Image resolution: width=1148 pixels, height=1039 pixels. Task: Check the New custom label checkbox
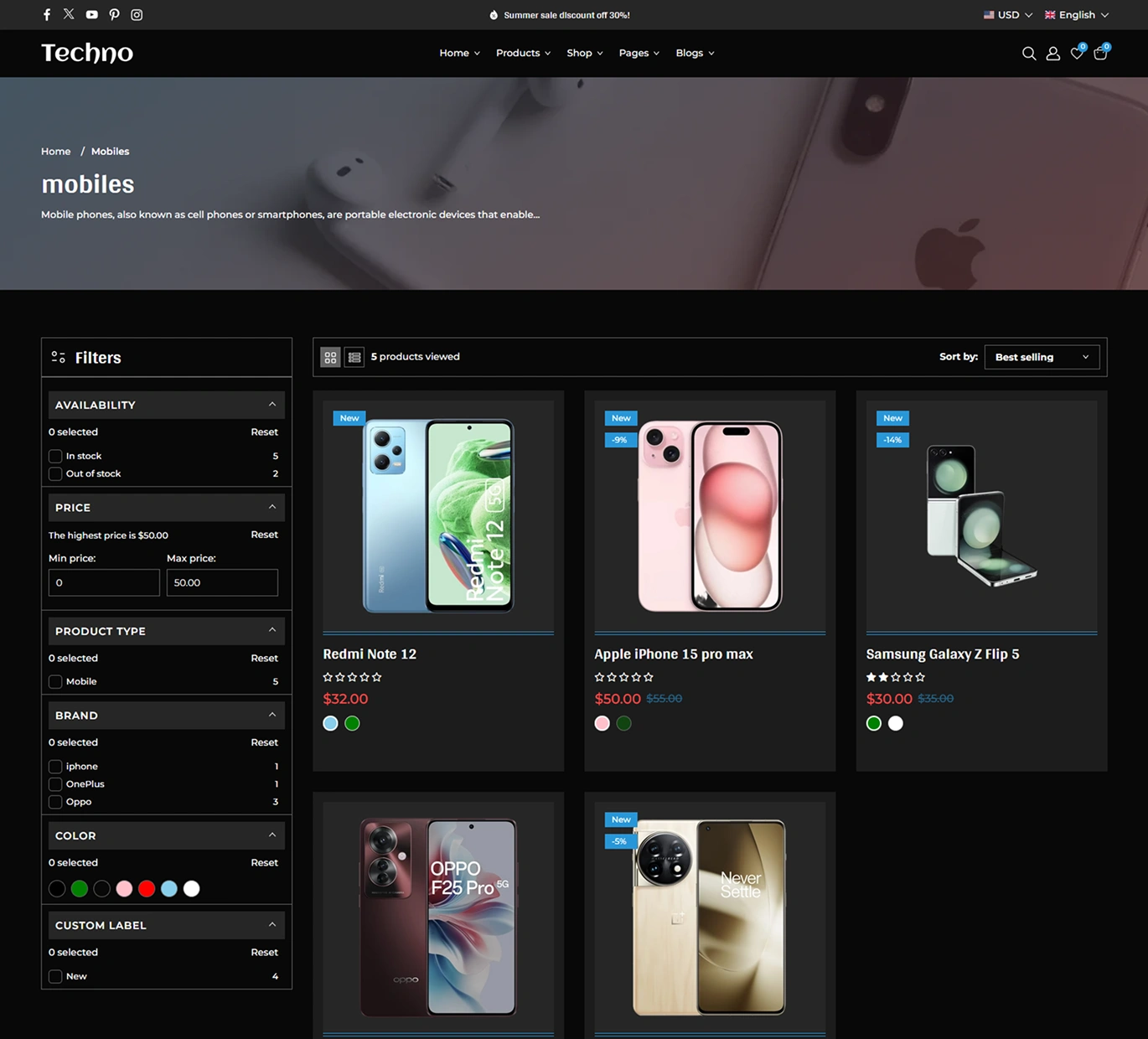pos(55,976)
